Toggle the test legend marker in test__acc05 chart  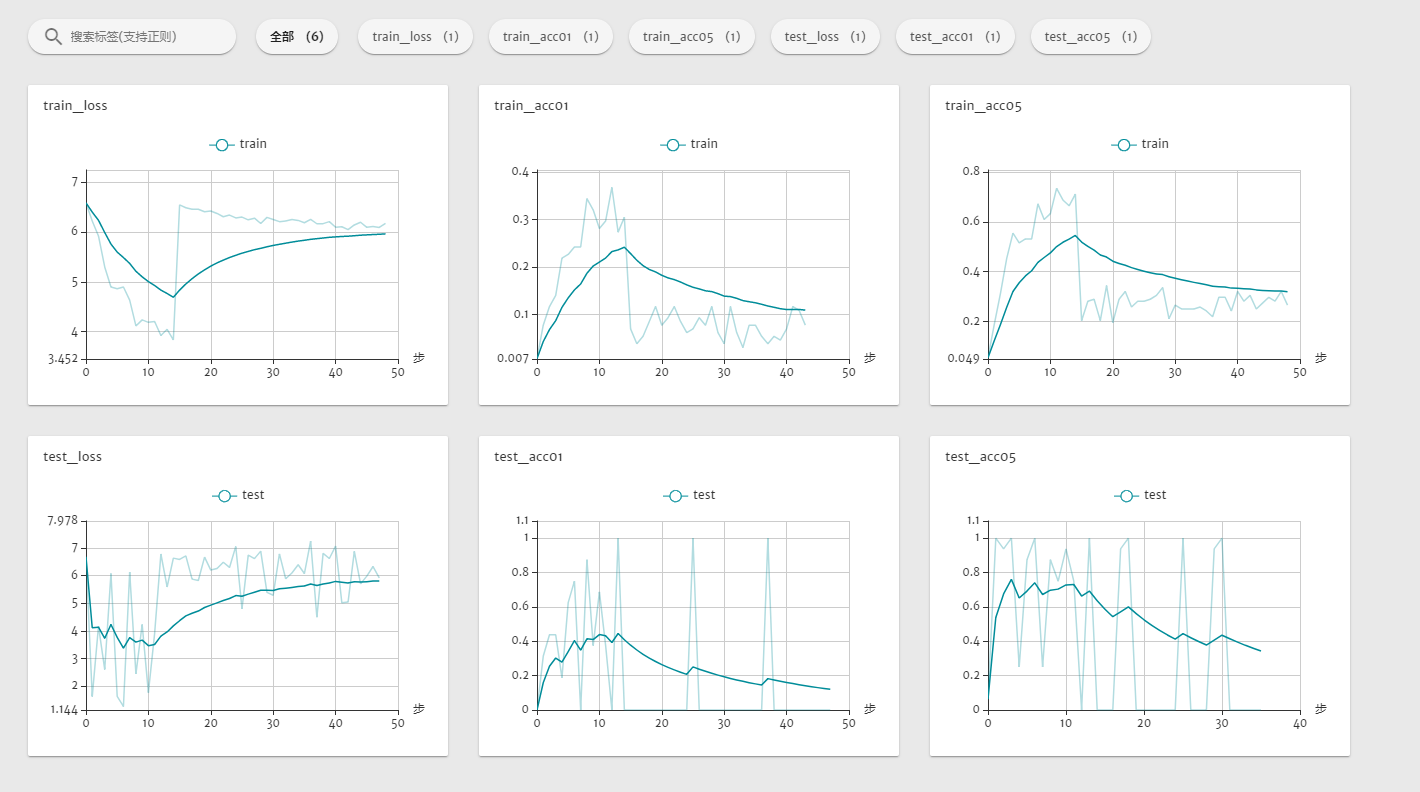click(1127, 496)
